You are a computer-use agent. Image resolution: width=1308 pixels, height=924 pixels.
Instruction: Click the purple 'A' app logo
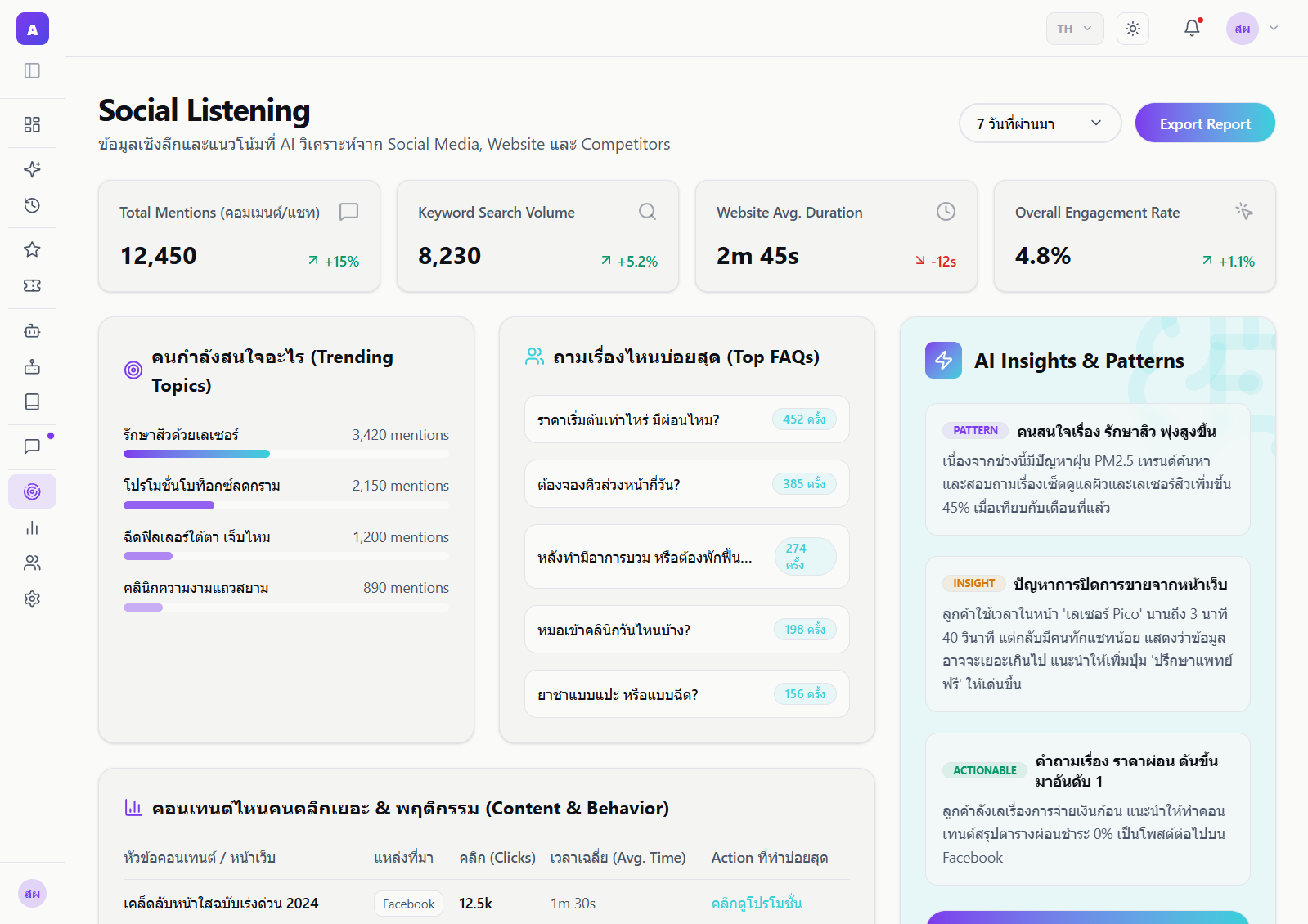click(x=33, y=29)
